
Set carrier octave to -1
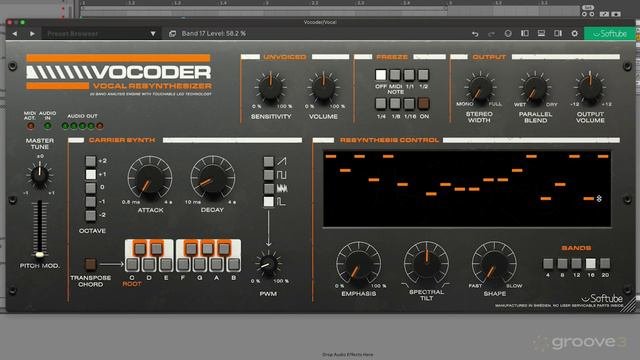click(90, 202)
